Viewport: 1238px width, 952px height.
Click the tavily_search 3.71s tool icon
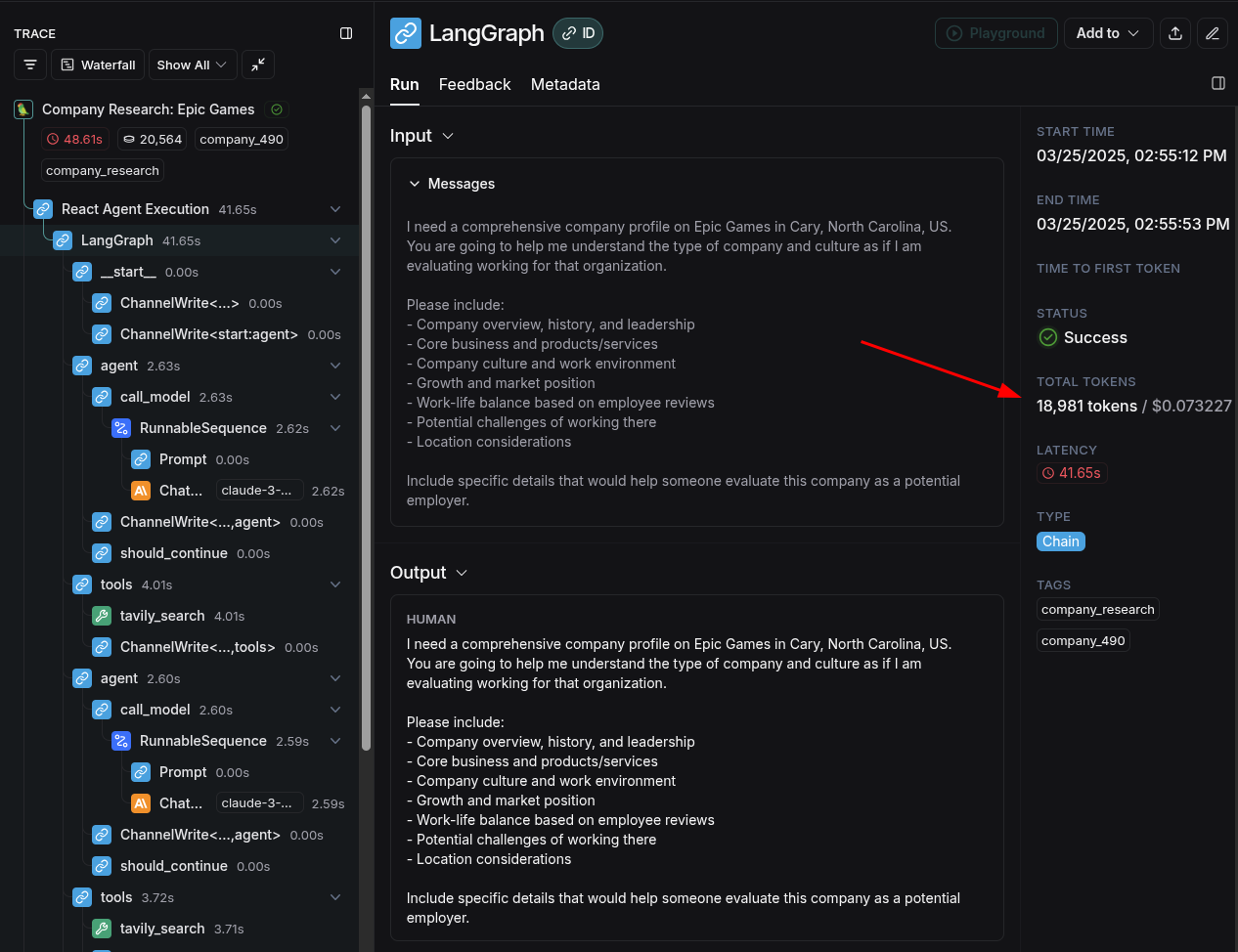coord(102,929)
